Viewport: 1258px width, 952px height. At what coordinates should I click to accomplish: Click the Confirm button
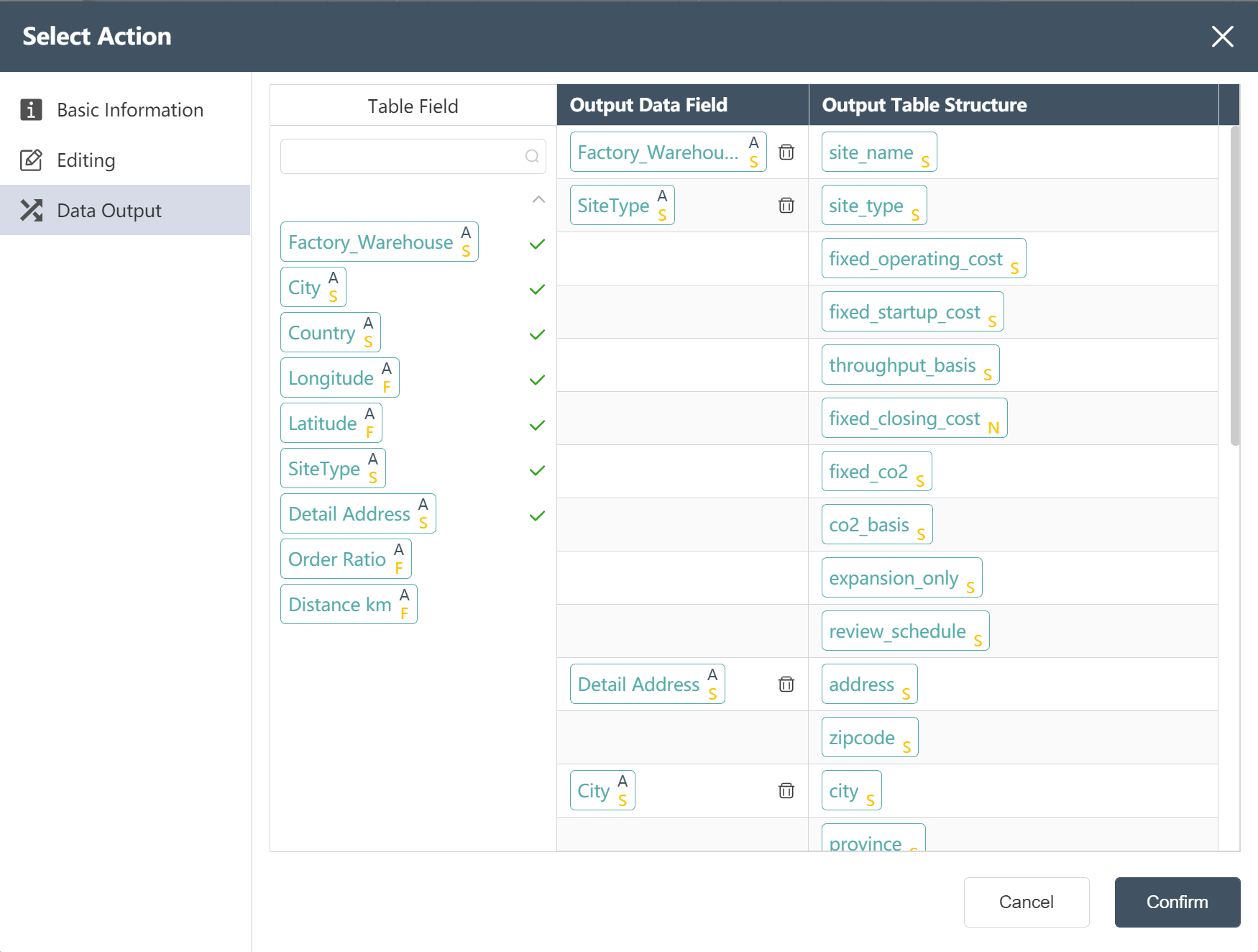(x=1177, y=902)
